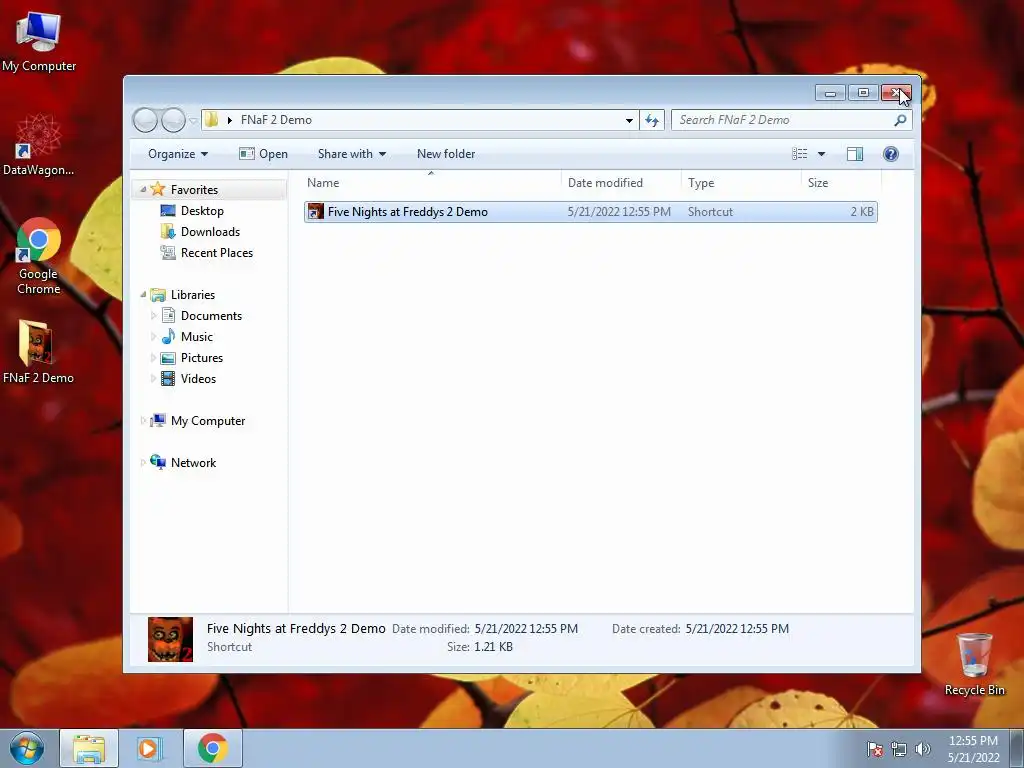Select Favorites in navigation pane
Image resolution: width=1024 pixels, height=768 pixels.
[194, 189]
